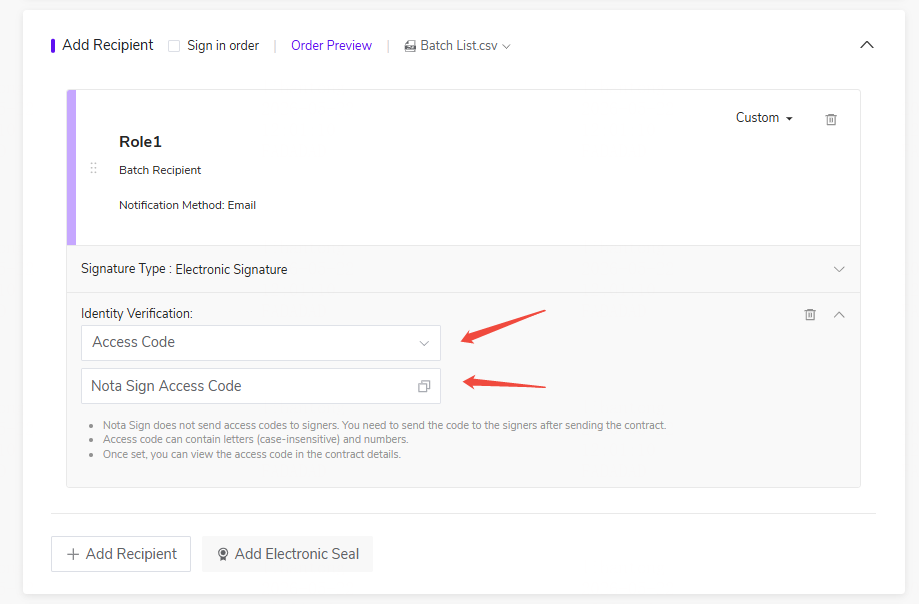Collapse the Add Recipient panel
The height and width of the screenshot is (604, 919).
click(867, 45)
